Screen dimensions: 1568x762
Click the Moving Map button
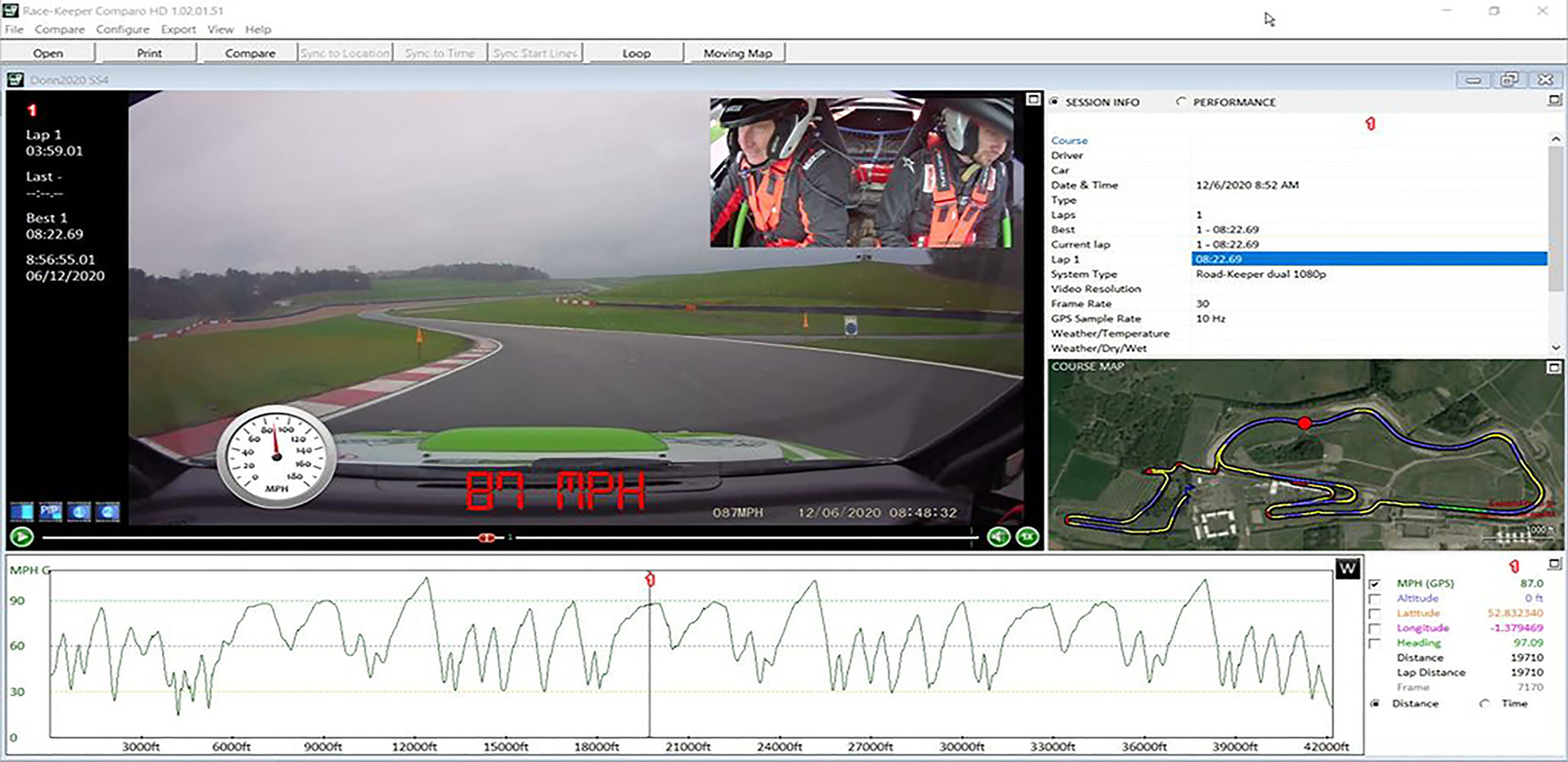737,53
